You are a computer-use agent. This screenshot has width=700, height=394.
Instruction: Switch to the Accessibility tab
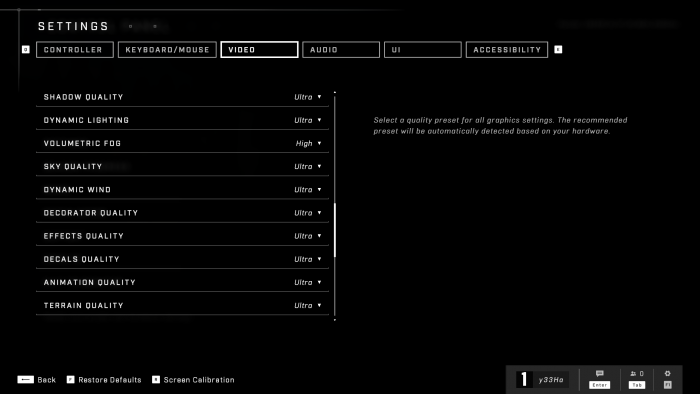tap(507, 50)
